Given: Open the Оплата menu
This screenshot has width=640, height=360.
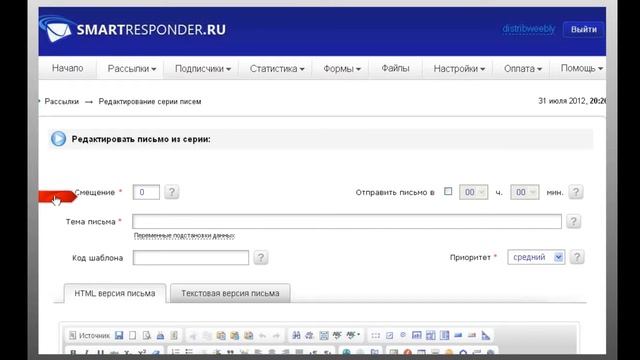Looking at the screenshot, I should tap(522, 69).
